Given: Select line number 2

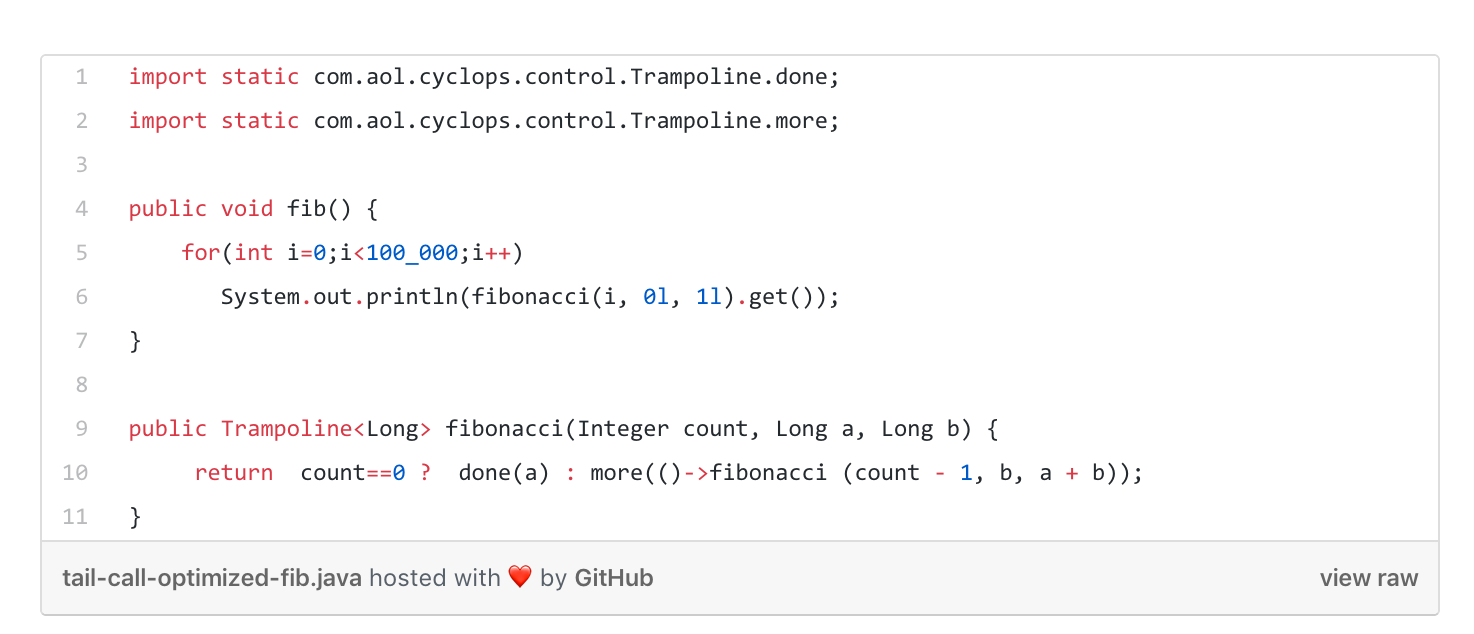Looking at the screenshot, I should (x=81, y=121).
